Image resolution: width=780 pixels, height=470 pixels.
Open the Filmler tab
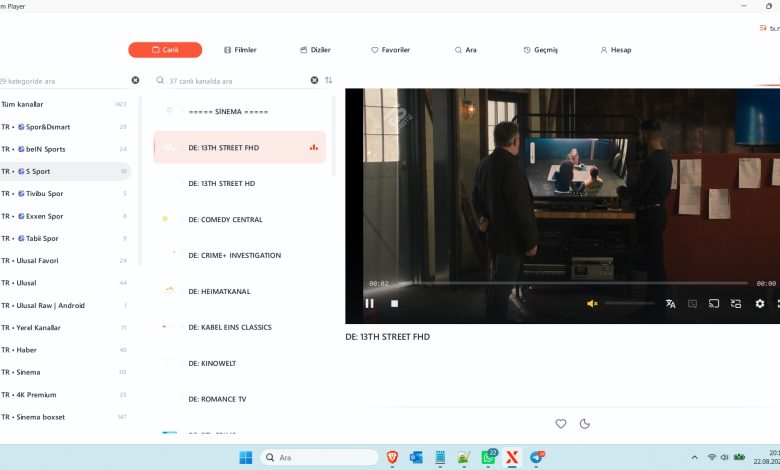tap(240, 50)
